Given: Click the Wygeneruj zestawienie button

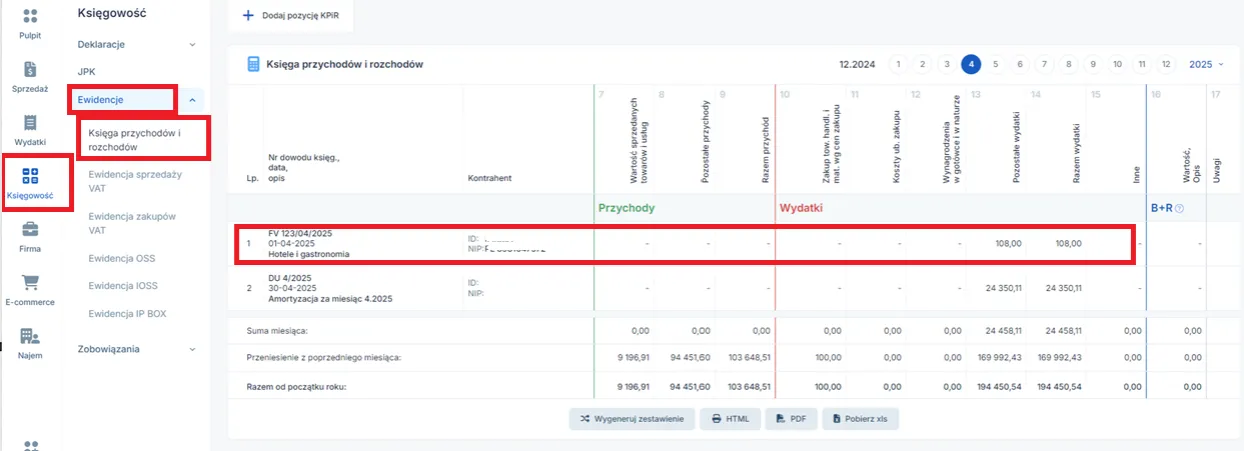Looking at the screenshot, I should coord(631,419).
